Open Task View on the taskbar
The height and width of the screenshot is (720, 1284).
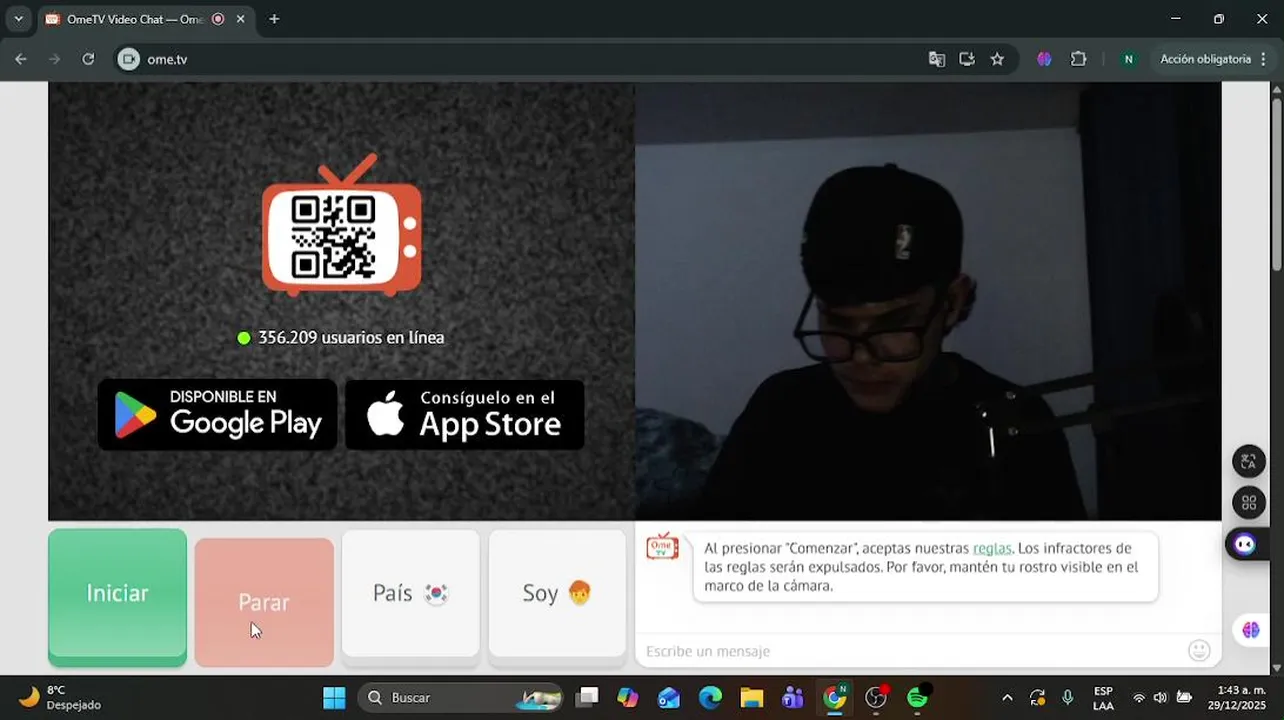tap(587, 697)
